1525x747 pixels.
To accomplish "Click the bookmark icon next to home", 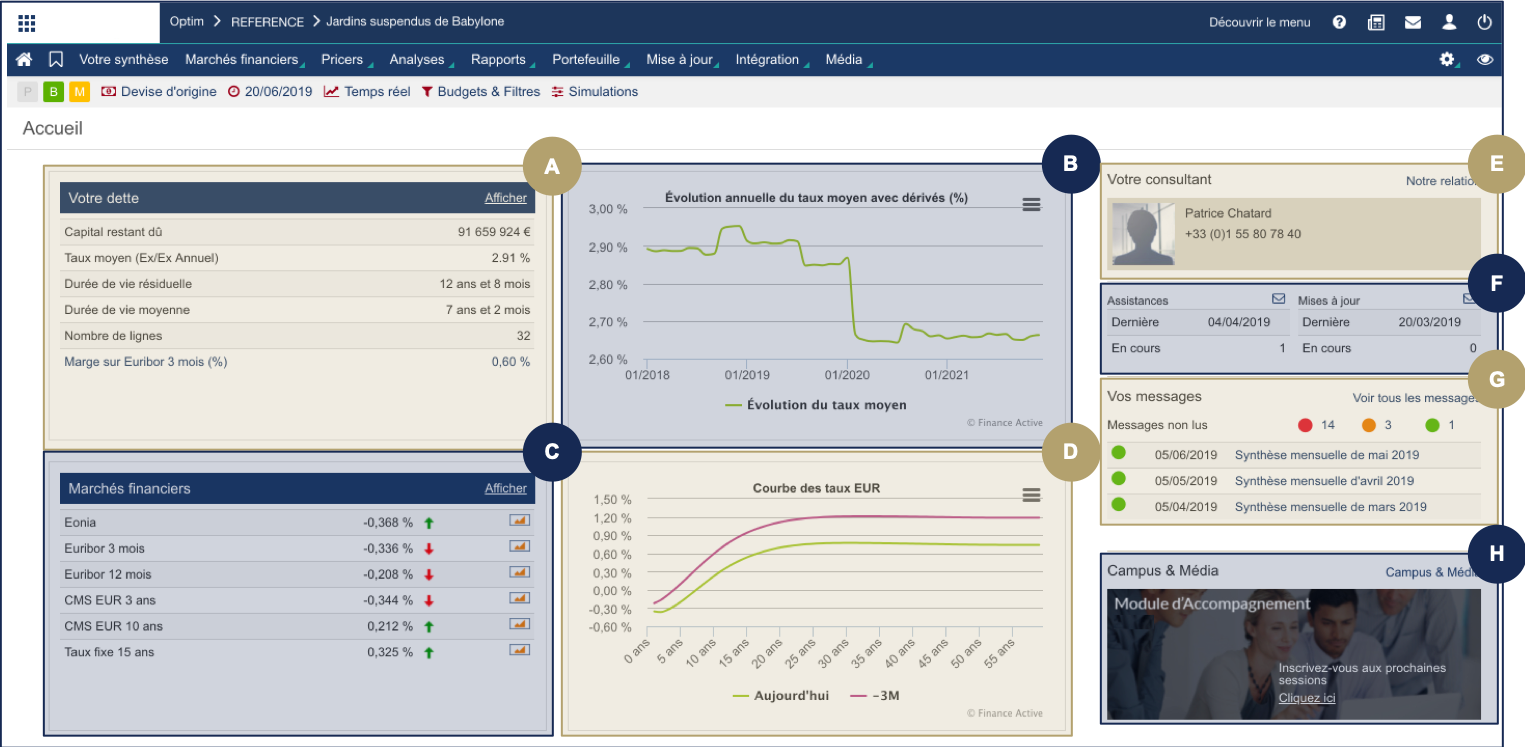I will point(56,60).
